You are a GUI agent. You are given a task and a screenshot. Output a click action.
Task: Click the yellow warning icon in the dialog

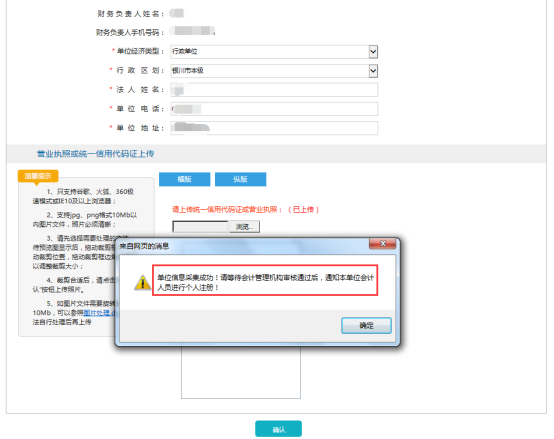point(142,283)
